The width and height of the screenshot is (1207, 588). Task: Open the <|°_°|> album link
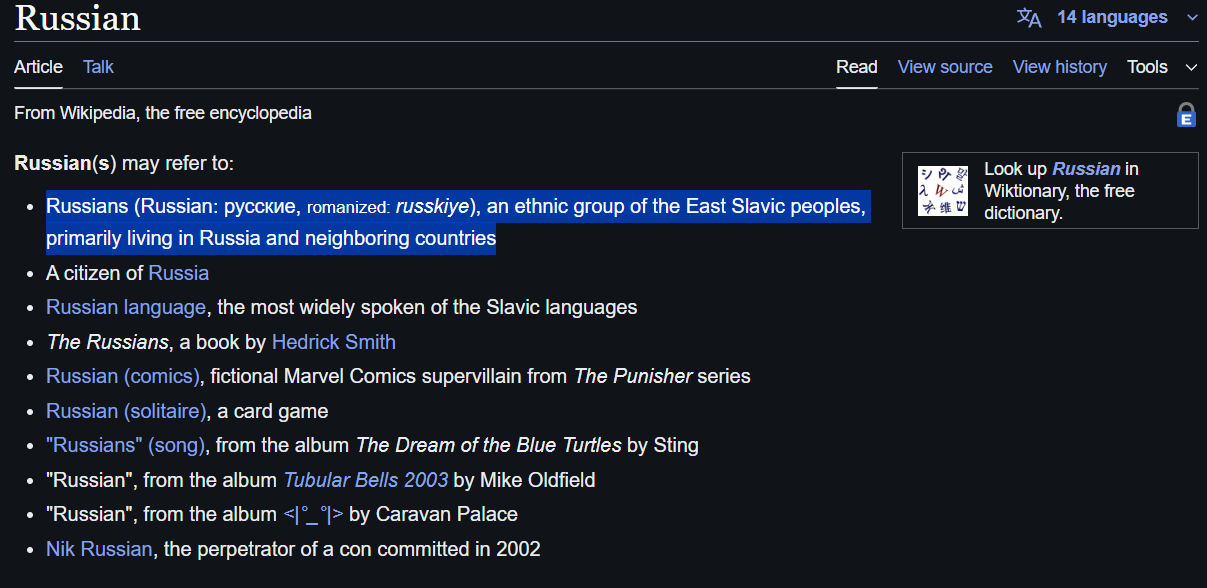click(x=313, y=515)
